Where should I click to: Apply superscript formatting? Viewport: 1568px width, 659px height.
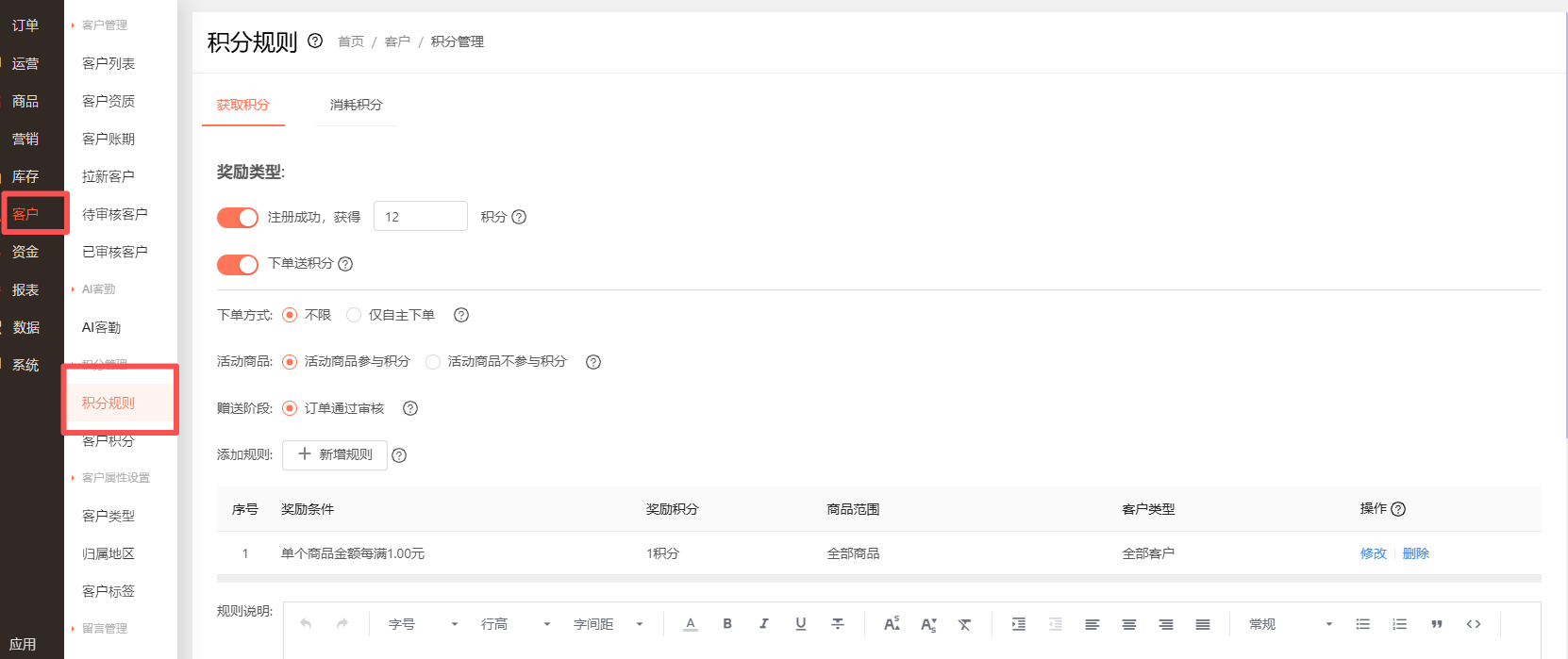[892, 624]
